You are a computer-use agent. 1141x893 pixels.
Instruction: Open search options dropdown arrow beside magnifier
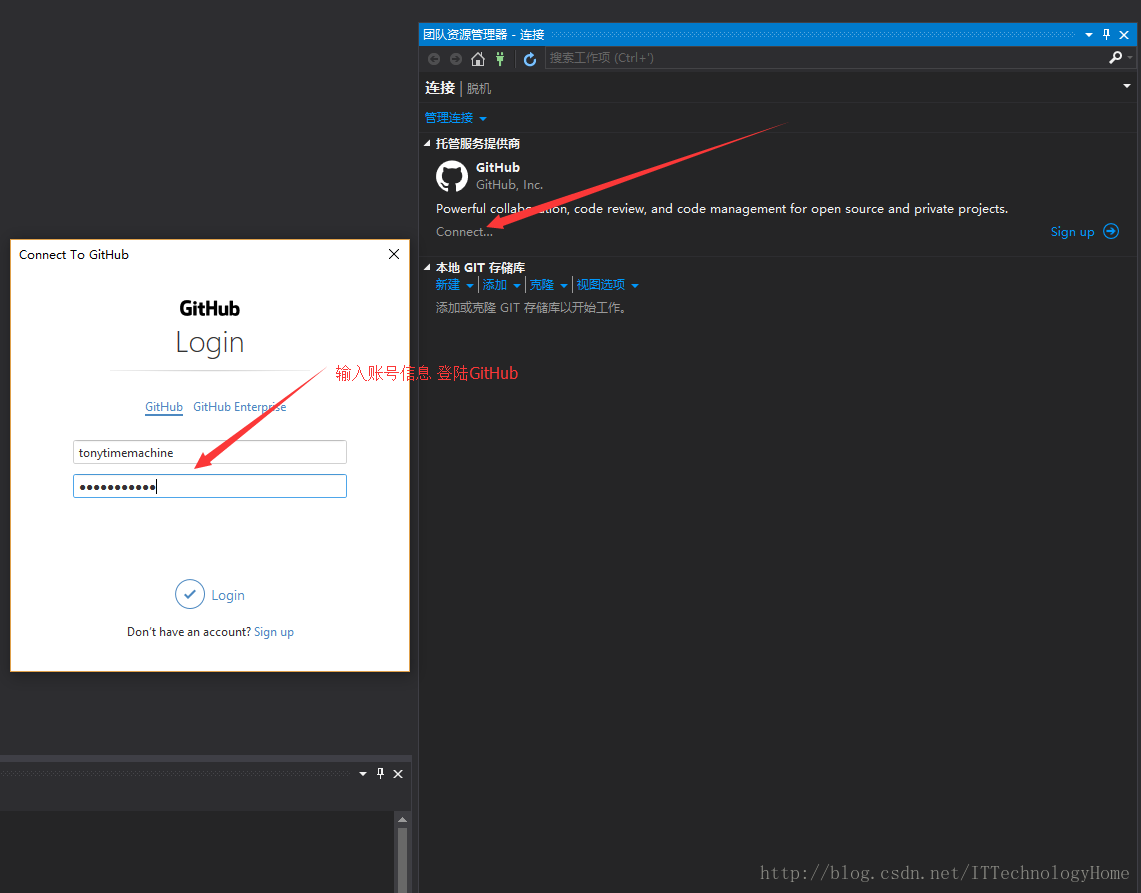click(1130, 57)
